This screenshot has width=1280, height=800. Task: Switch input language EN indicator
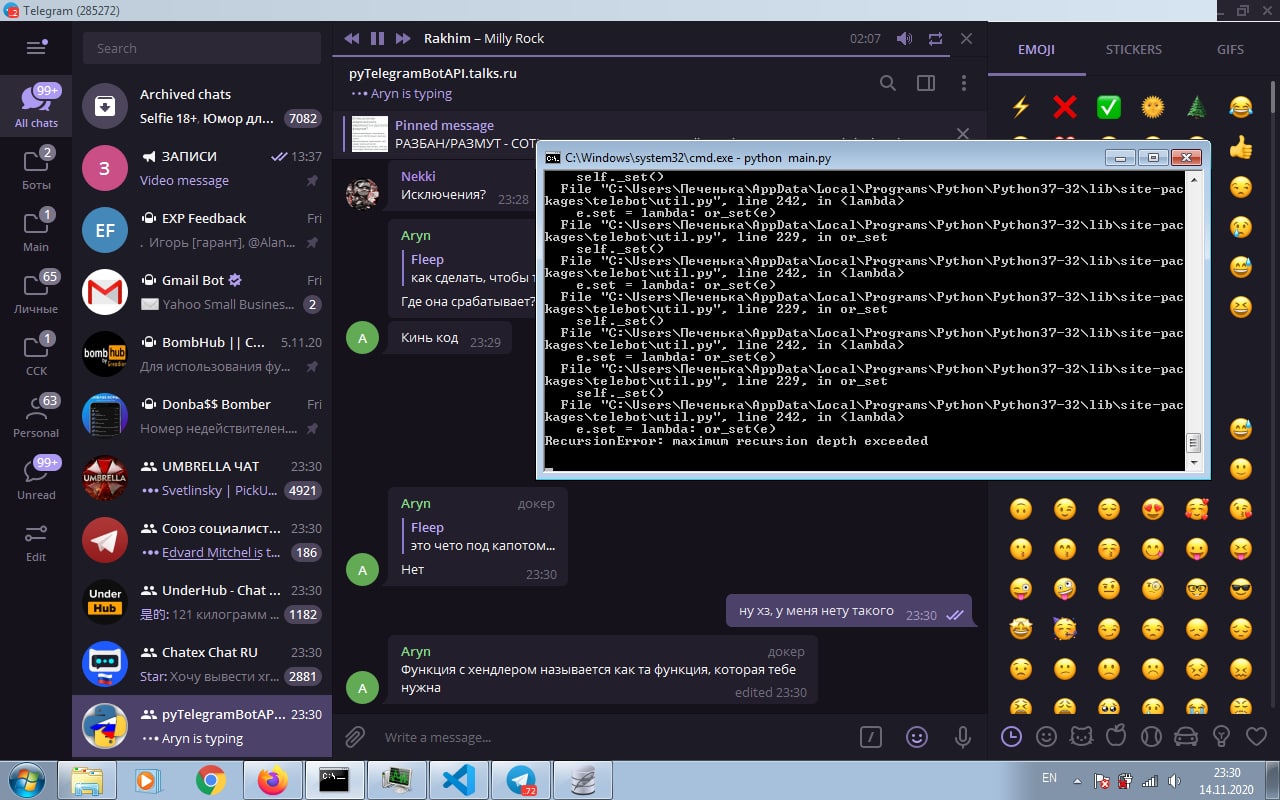[x=1049, y=778]
